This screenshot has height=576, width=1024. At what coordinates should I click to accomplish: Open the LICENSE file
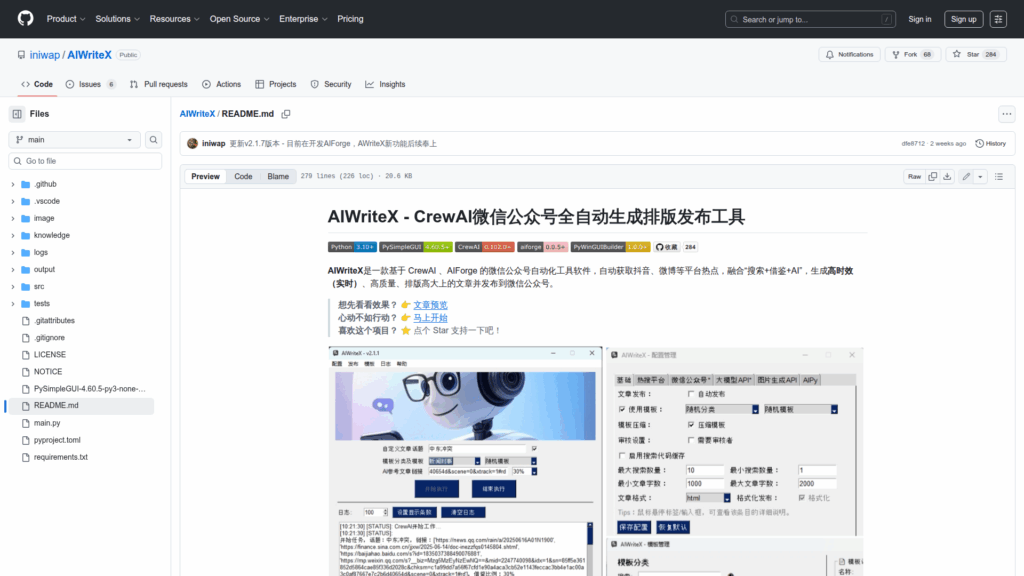point(50,355)
